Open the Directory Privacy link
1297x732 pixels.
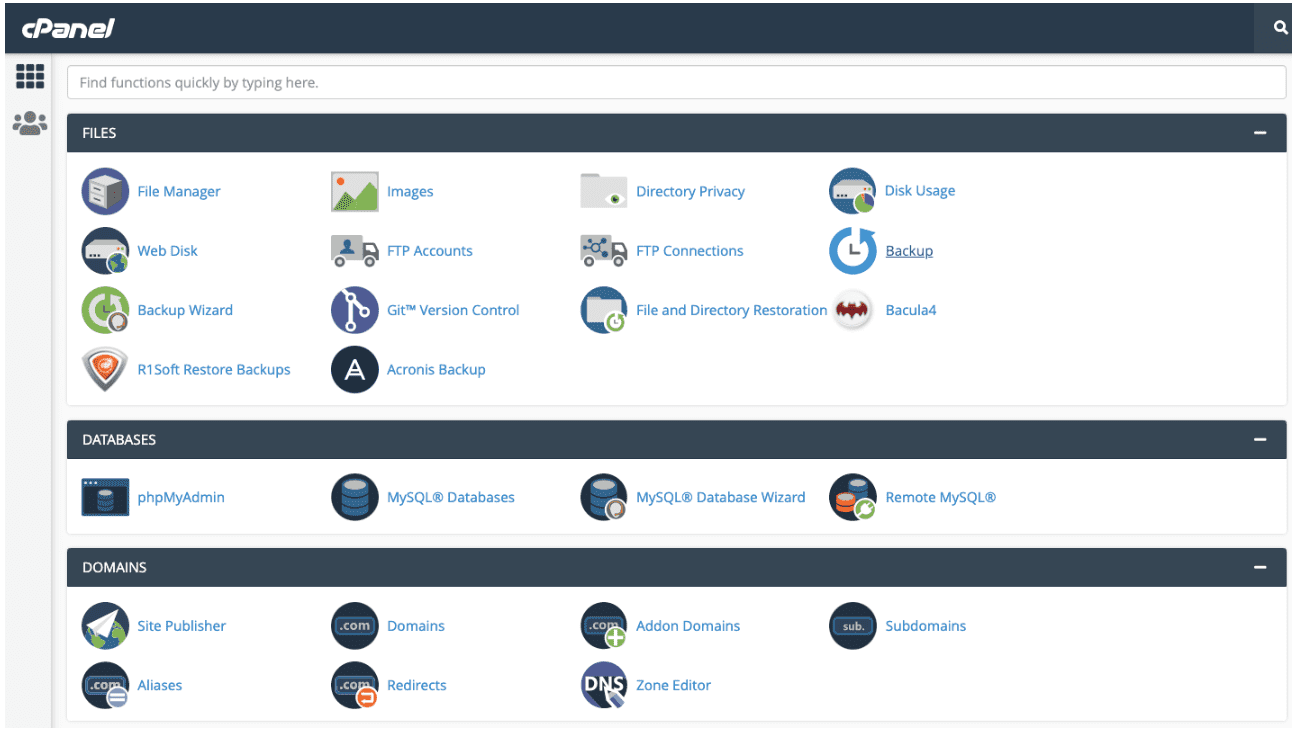coord(690,191)
